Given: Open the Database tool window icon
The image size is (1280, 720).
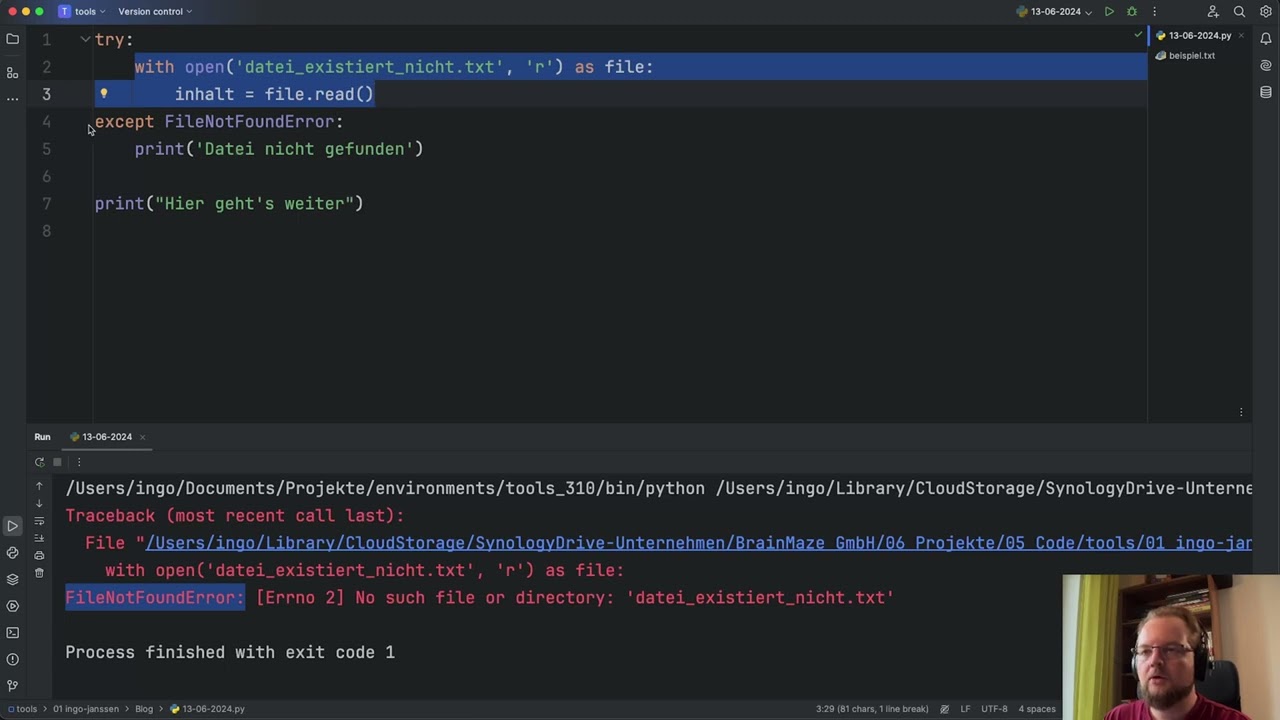Looking at the screenshot, I should [x=1266, y=92].
